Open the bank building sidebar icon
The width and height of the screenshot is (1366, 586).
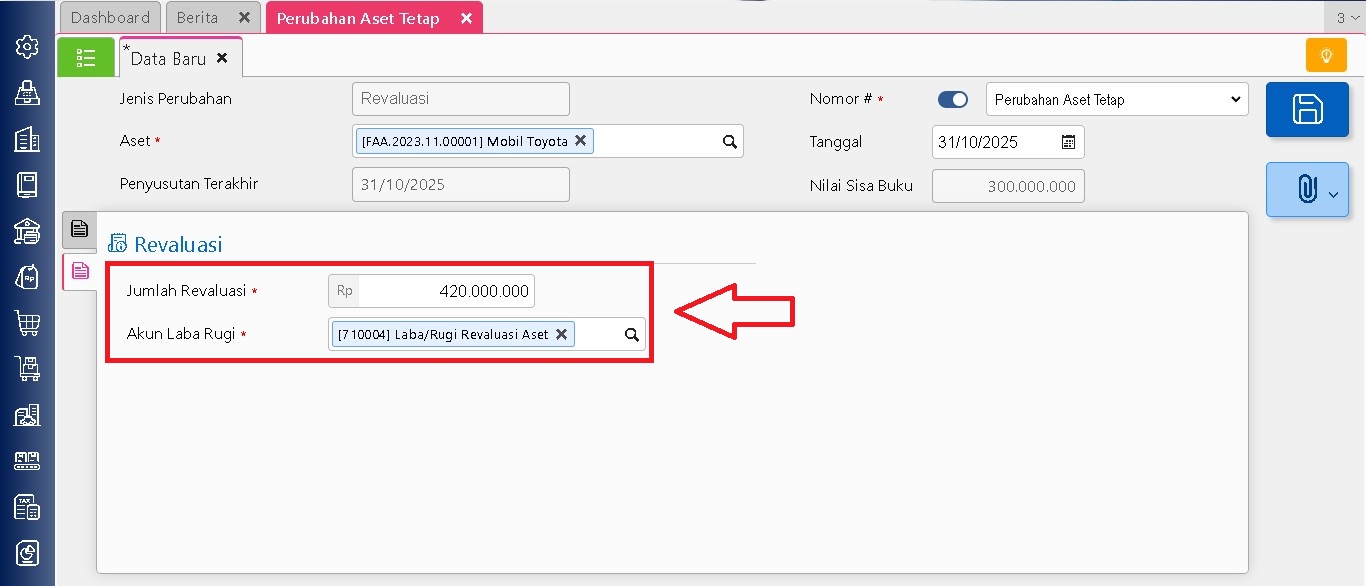27,231
